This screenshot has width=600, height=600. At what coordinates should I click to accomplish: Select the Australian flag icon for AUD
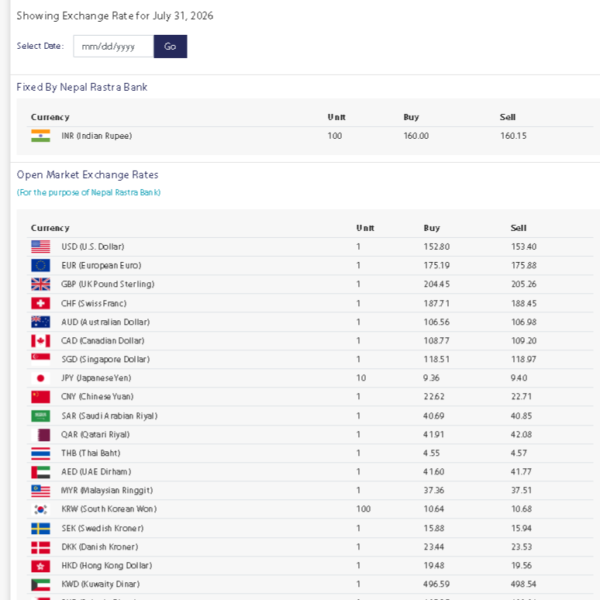point(41,322)
